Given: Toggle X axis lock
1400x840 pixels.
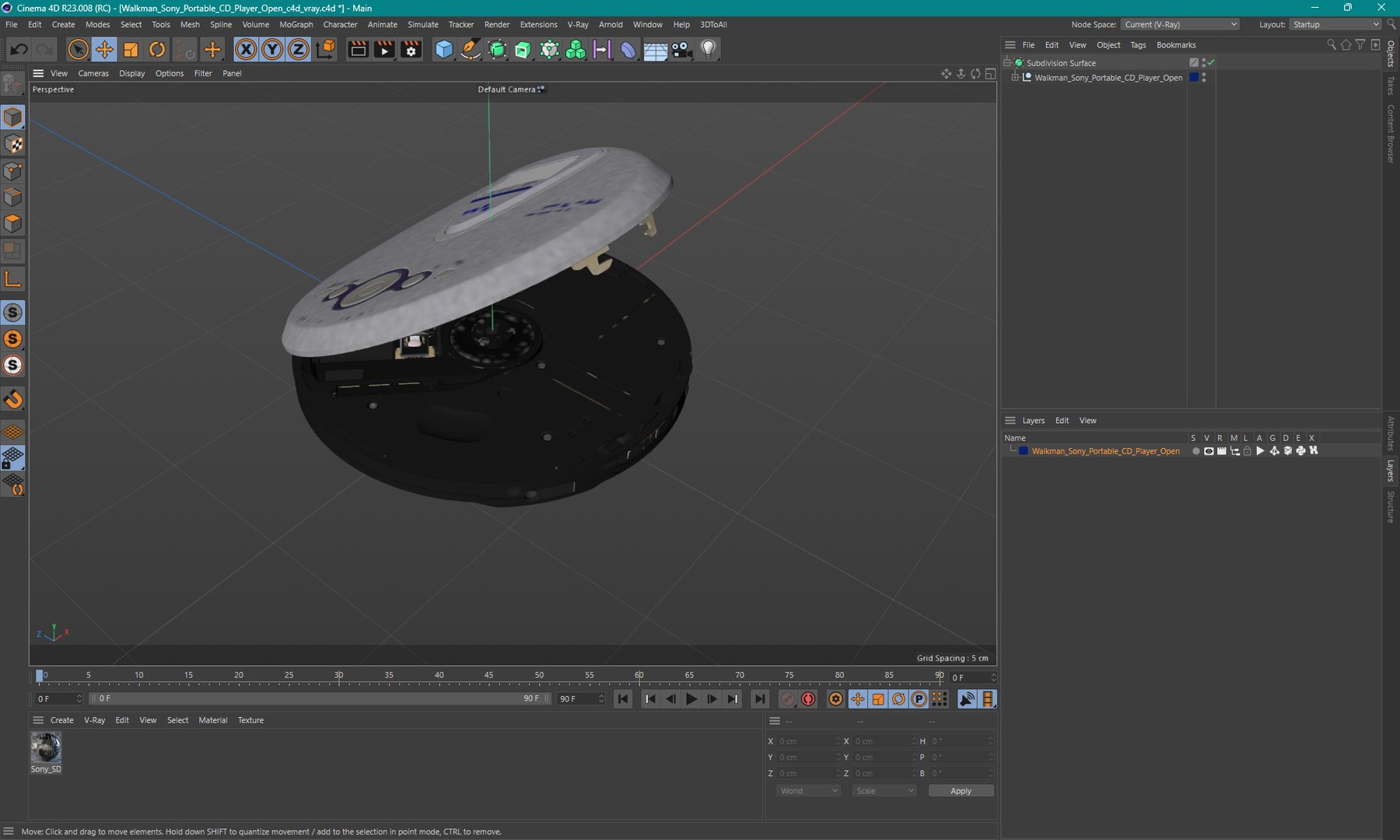Looking at the screenshot, I should [246, 49].
